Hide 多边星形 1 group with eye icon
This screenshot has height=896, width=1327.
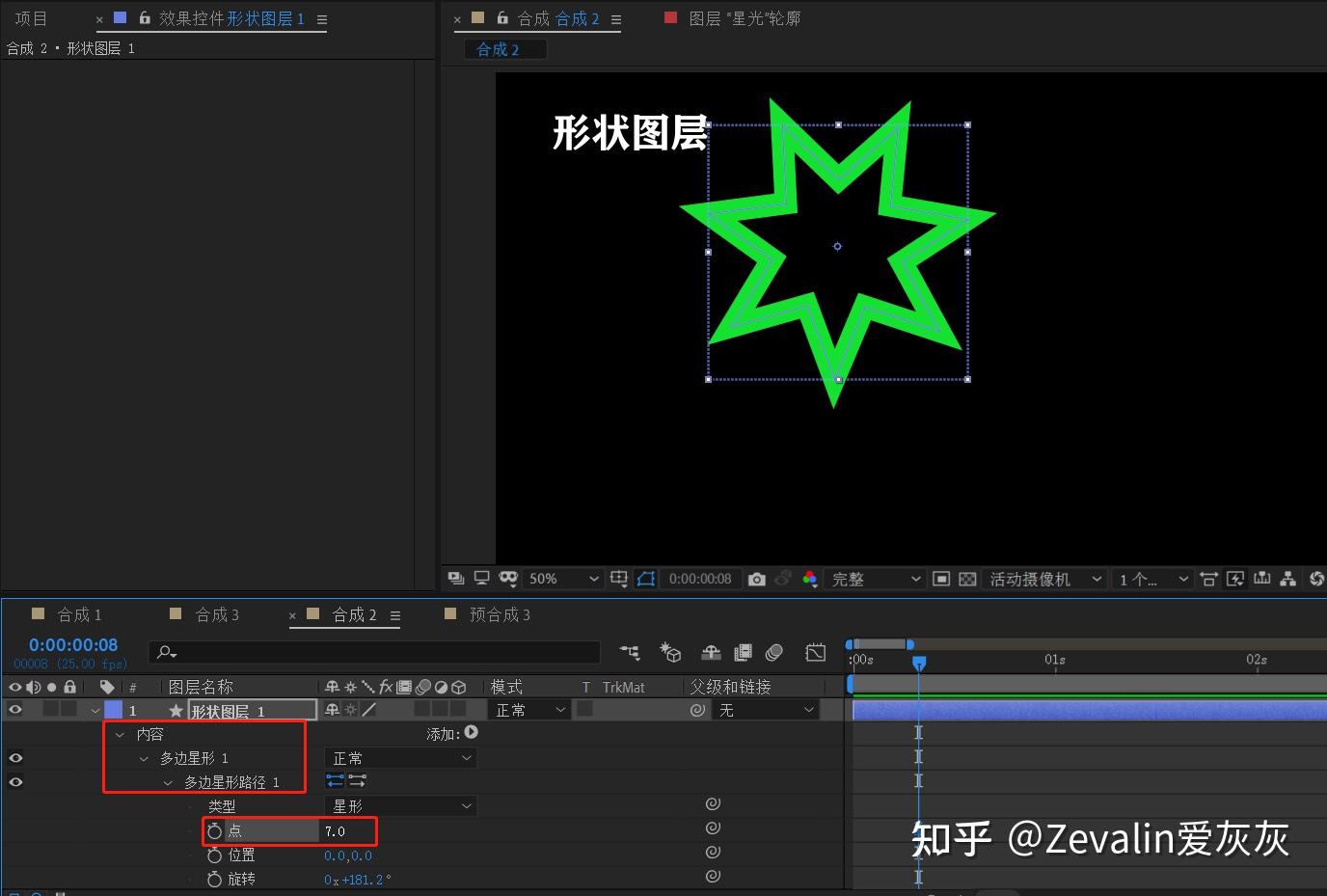(15, 758)
